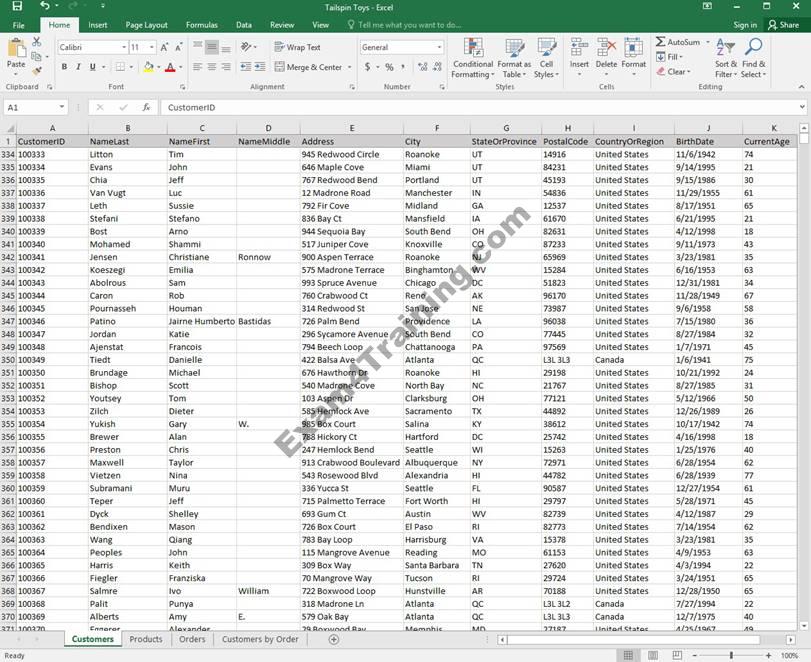
Task: Open Cell Styles gallery
Action: [x=546, y=58]
